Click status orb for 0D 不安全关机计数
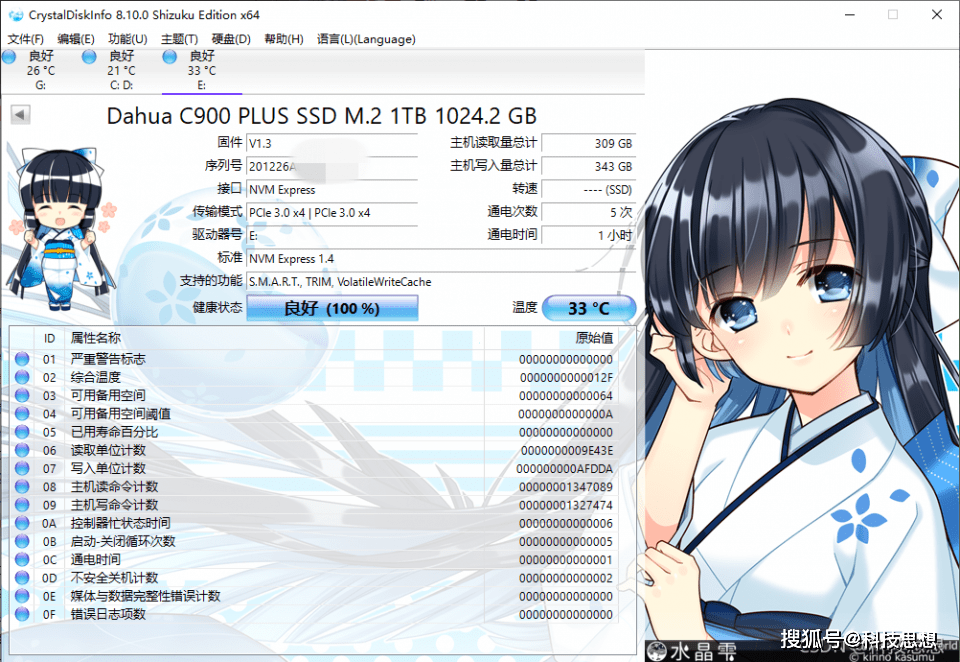The width and height of the screenshot is (960, 662). (x=22, y=577)
